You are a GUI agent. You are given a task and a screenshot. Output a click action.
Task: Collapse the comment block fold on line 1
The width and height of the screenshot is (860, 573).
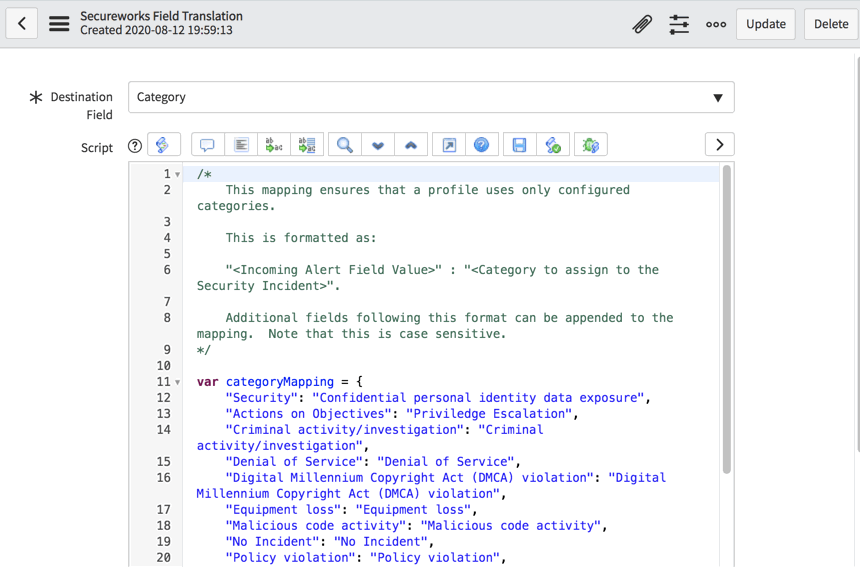coord(177,175)
